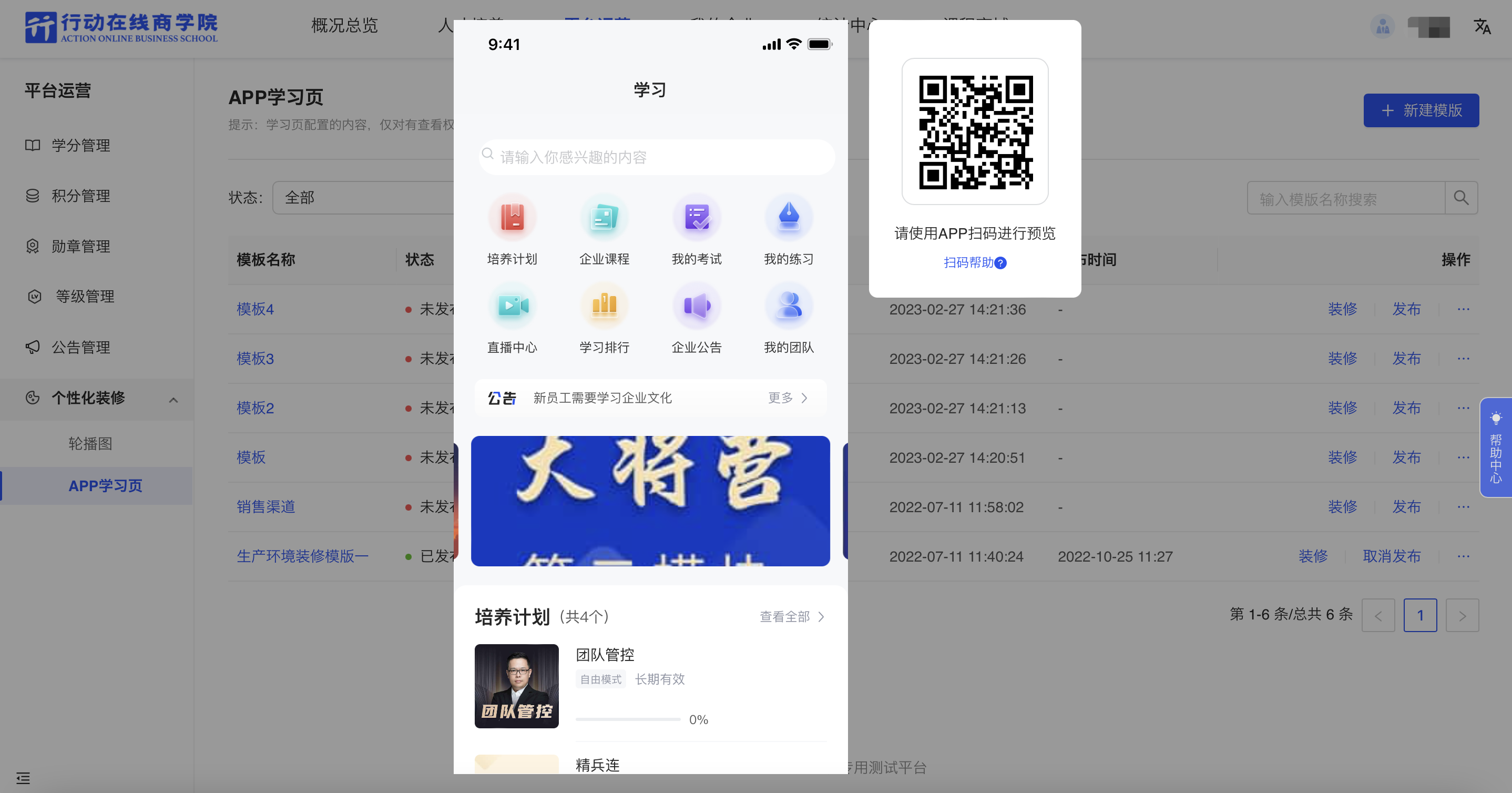Click 团队管控 progress bar at 0%
This screenshot has height=793, width=1512.
628,719
